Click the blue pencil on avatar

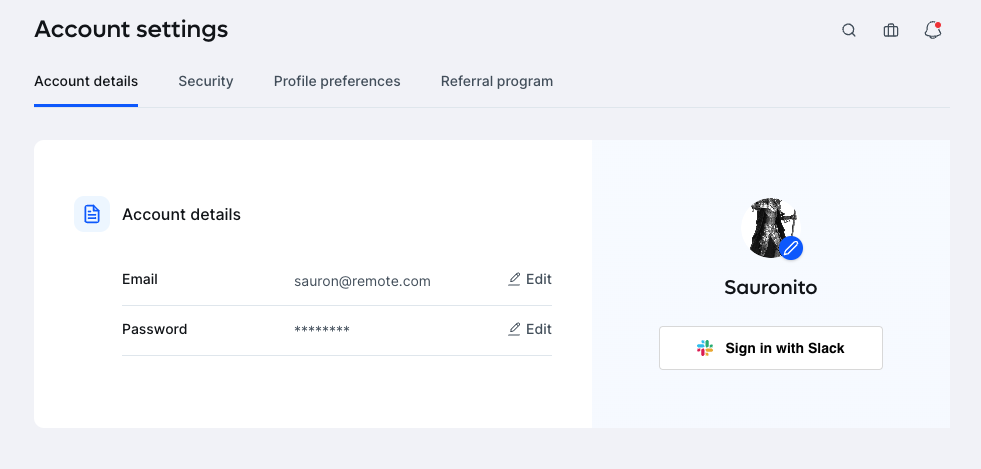tap(791, 248)
